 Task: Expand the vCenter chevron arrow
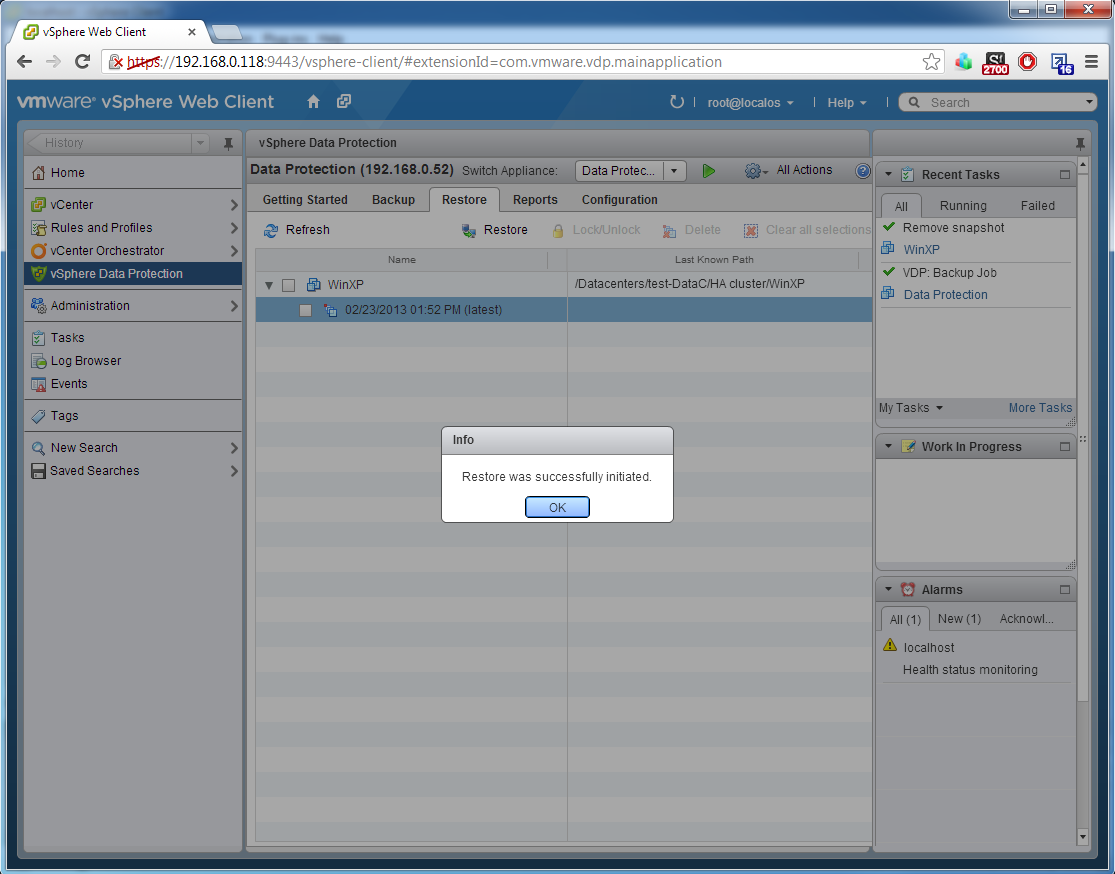(233, 205)
